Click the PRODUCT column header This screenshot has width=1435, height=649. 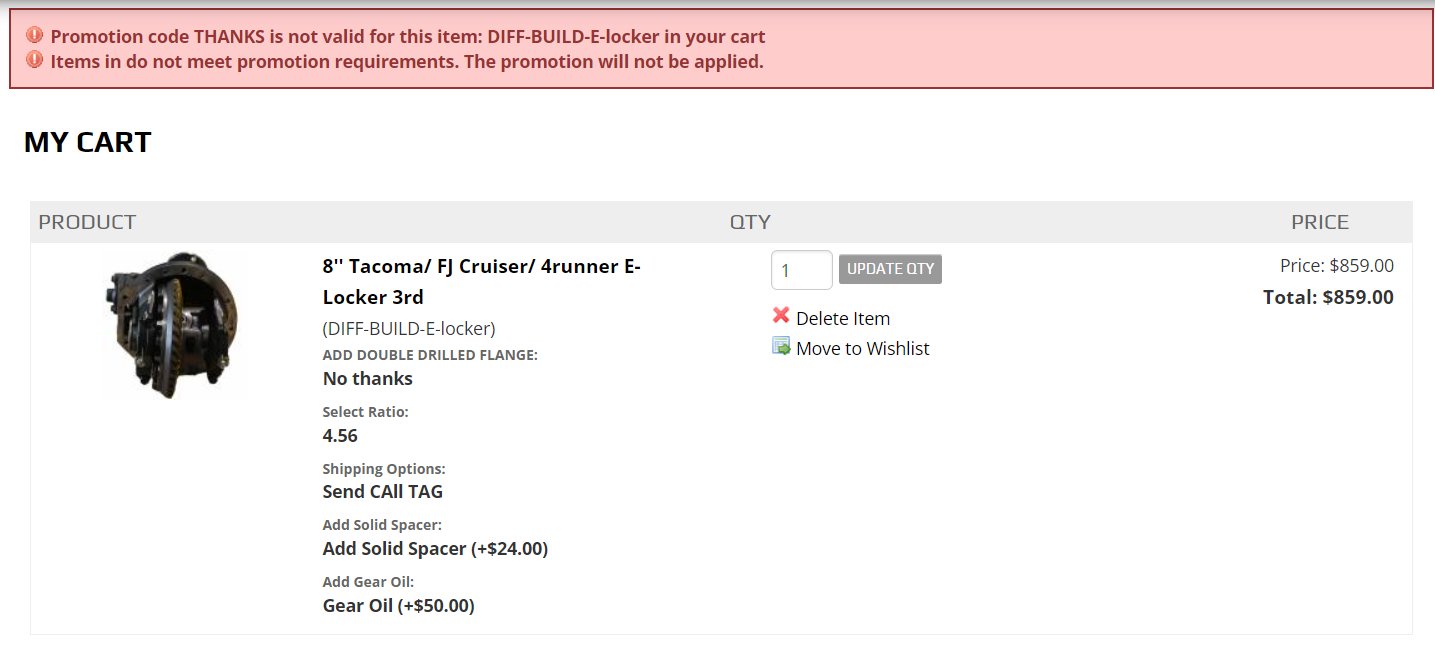point(87,222)
